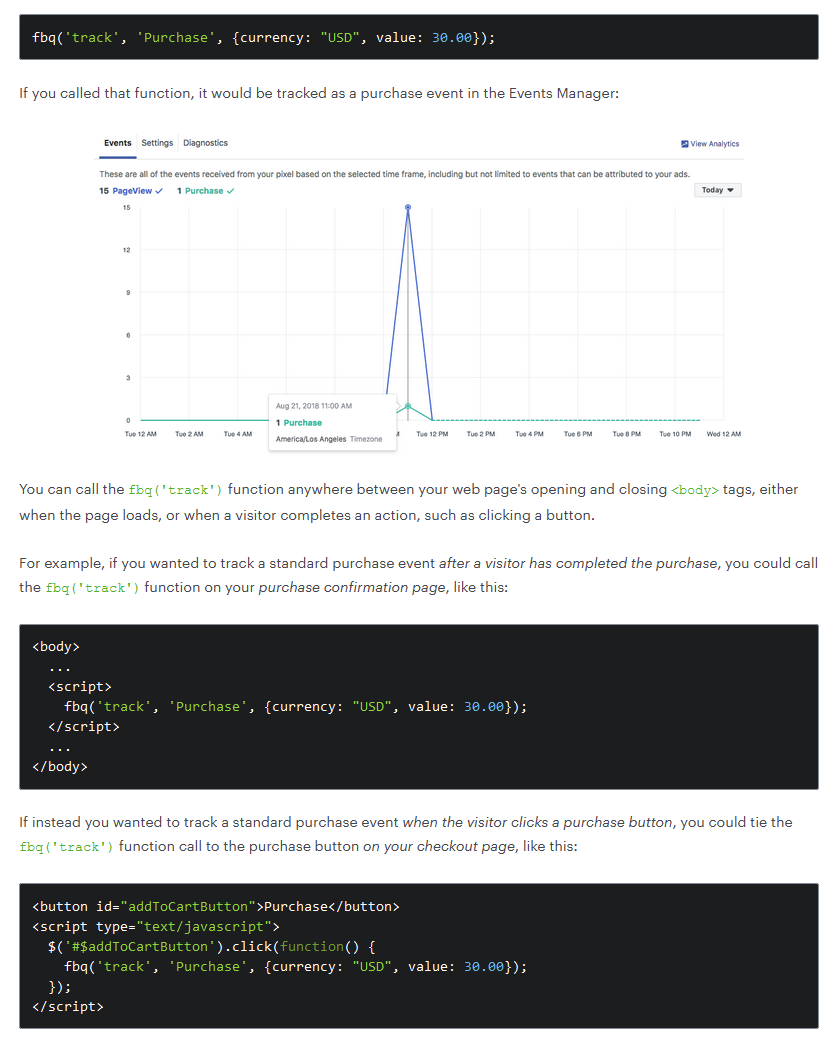Click the opening <script> line in body example
Screen dimensions: 836x1045
[80, 687]
